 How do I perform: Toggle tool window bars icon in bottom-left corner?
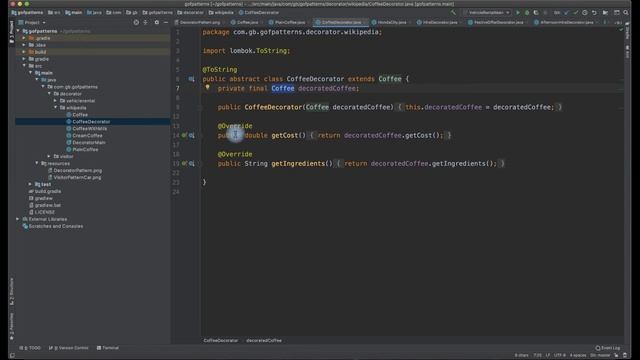12,356
